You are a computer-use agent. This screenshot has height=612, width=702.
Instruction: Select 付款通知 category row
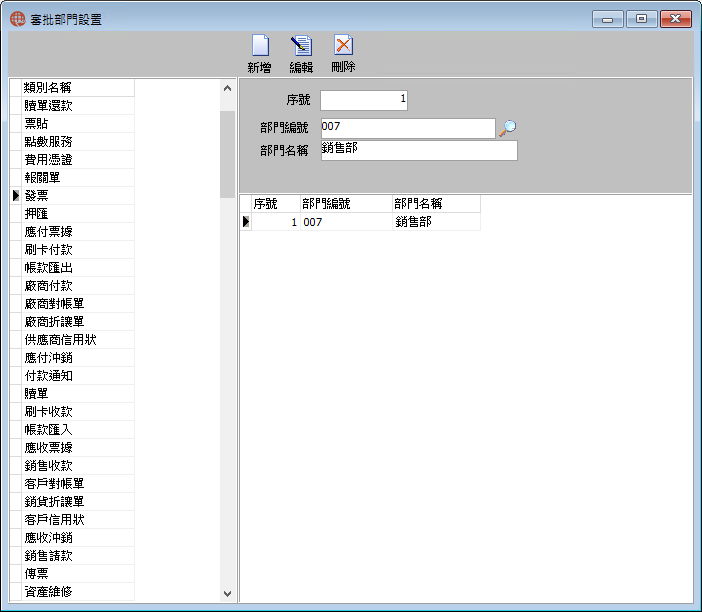(78, 376)
